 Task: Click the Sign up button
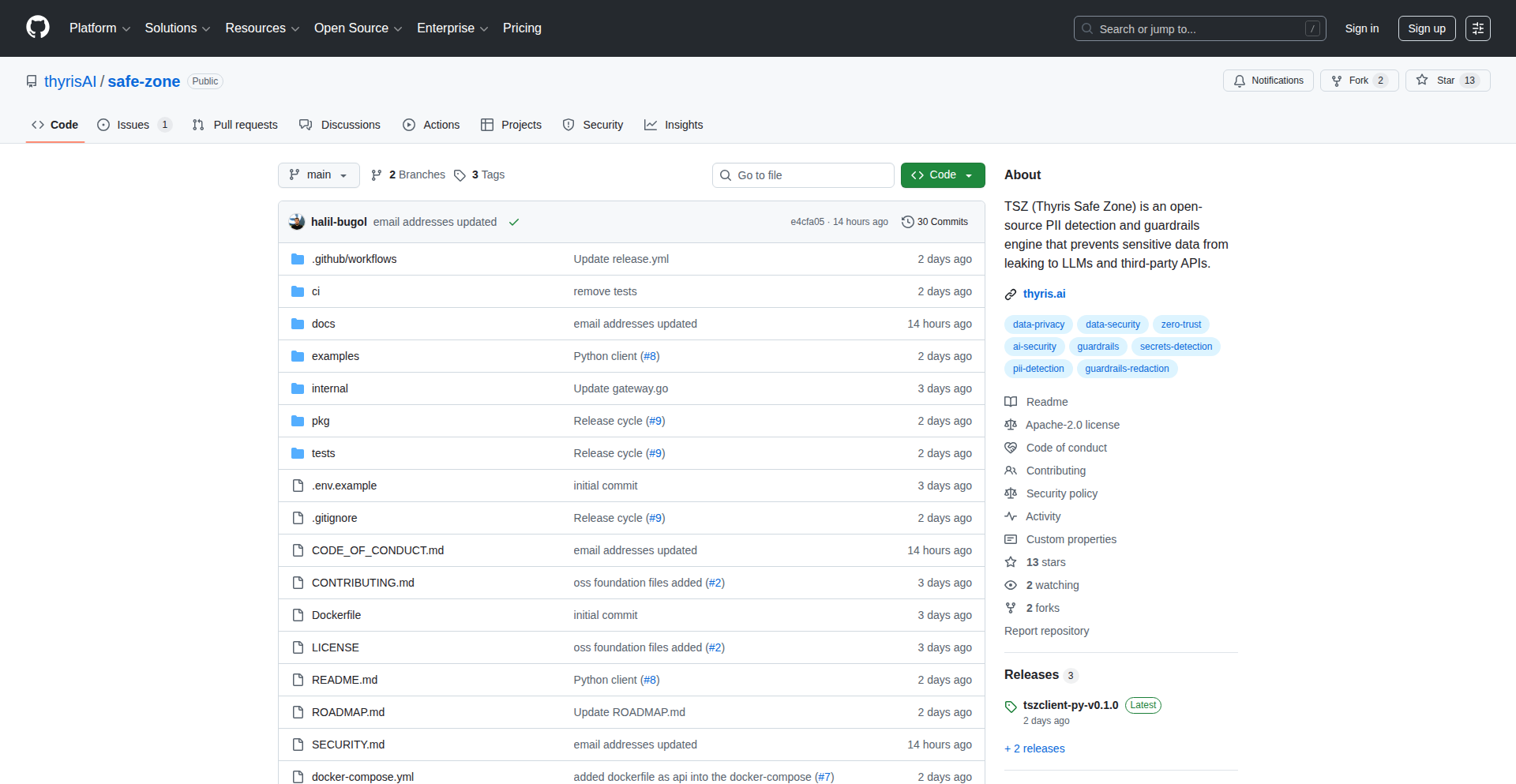pos(1426,28)
